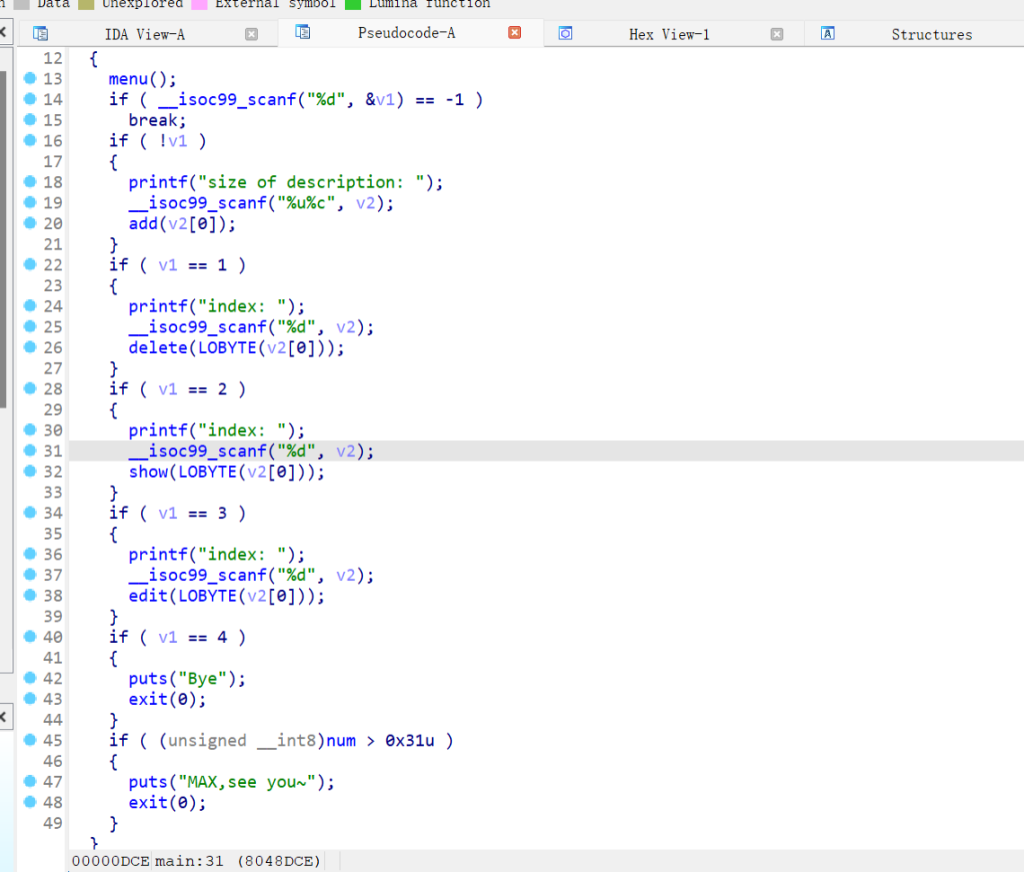Toggle breakpoint dot on line 20
The width and height of the screenshot is (1024, 872).
point(29,223)
